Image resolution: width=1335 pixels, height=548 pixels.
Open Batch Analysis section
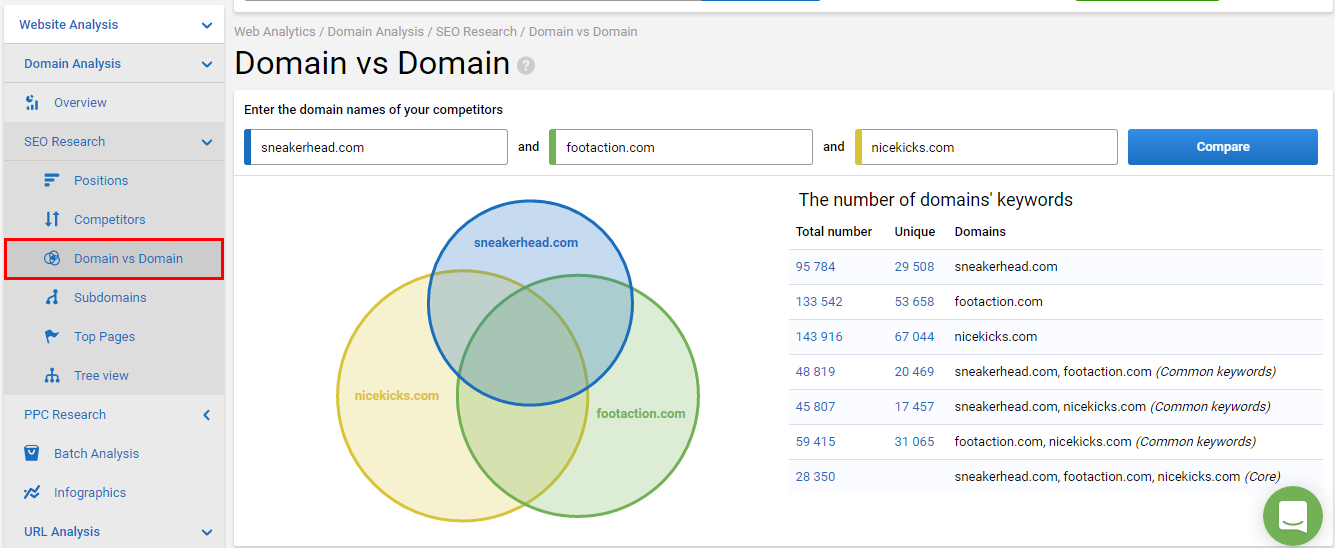pyautogui.click(x=96, y=453)
